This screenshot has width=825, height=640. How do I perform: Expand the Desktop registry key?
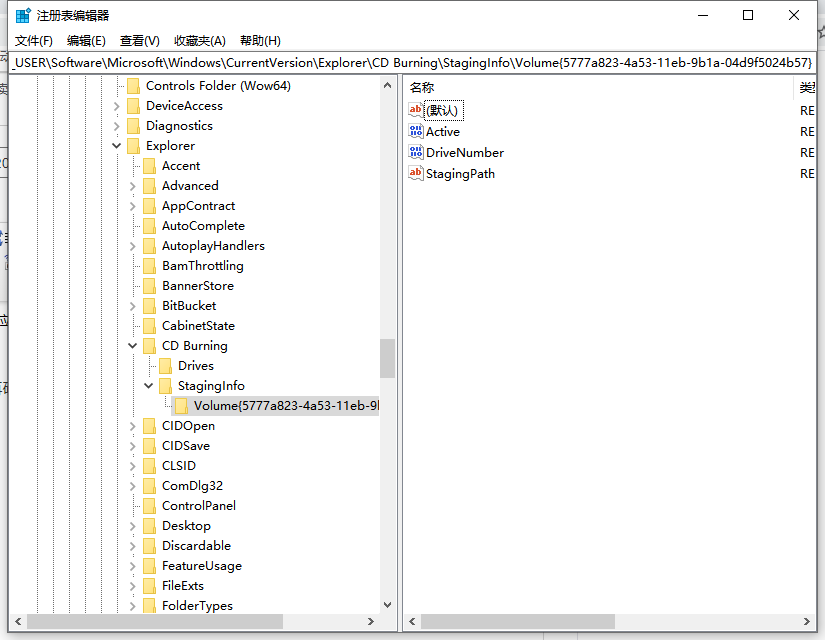tap(132, 525)
